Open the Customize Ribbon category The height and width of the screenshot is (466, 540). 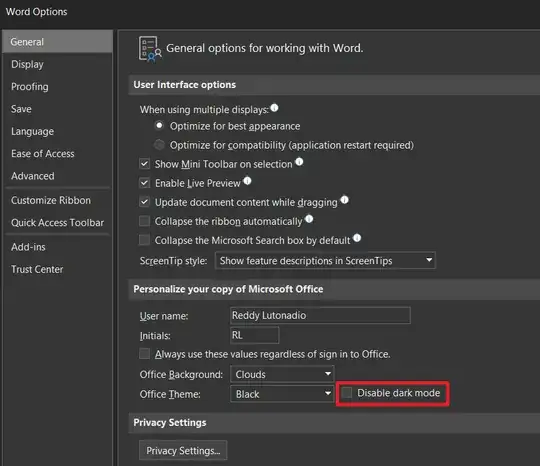[x=58, y=200]
